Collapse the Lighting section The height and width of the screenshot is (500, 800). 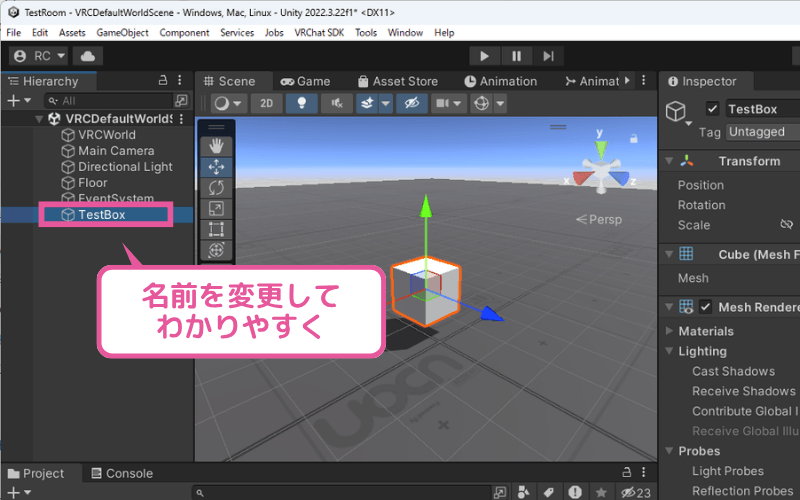669,351
